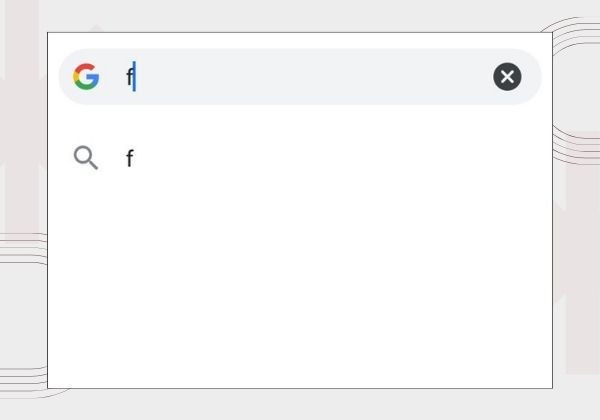Screen dimensions: 600x420
Task: Click empty space in search bar before X
Action: coord(314,77)
